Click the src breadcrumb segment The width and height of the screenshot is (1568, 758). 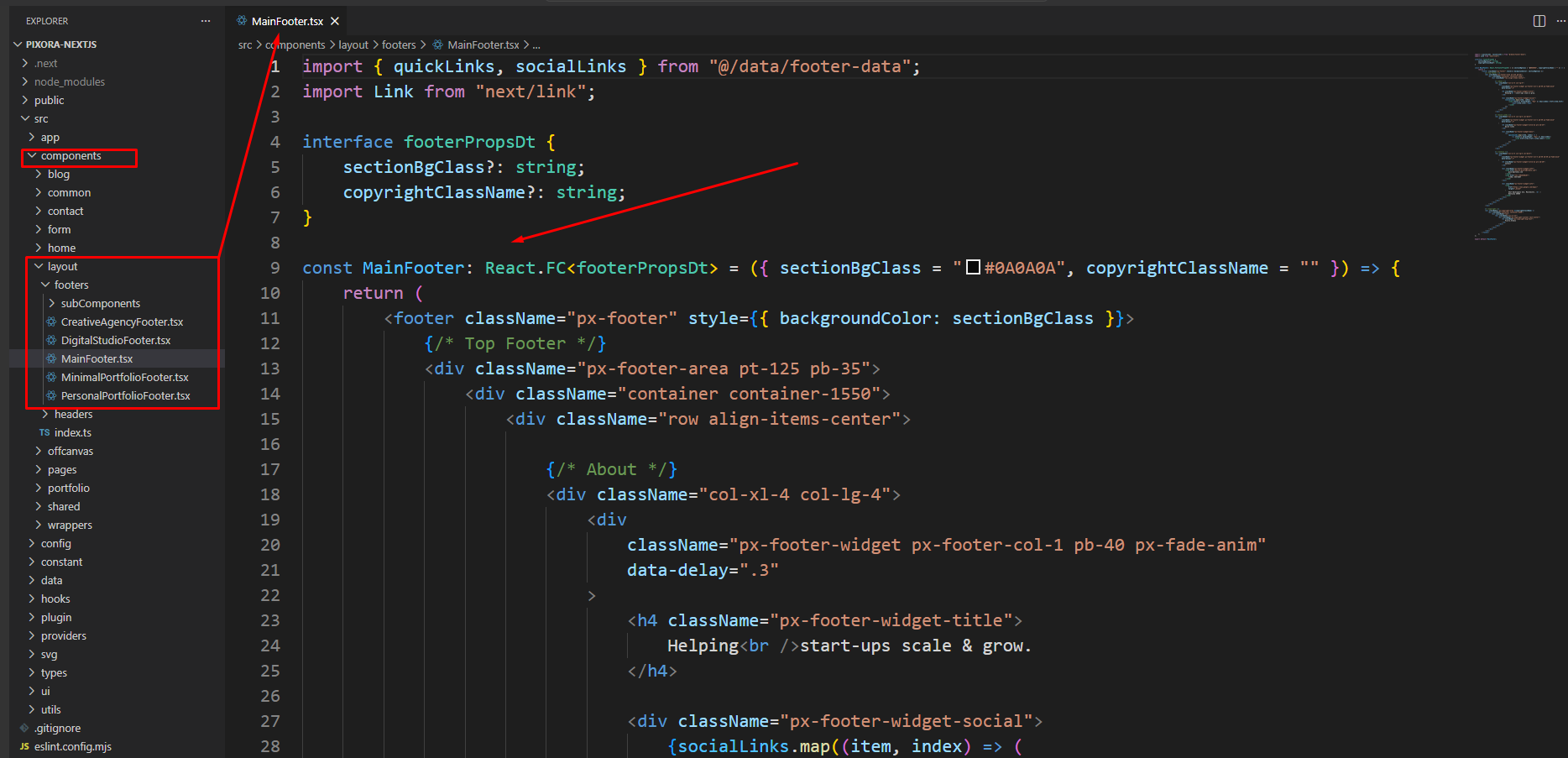[245, 45]
